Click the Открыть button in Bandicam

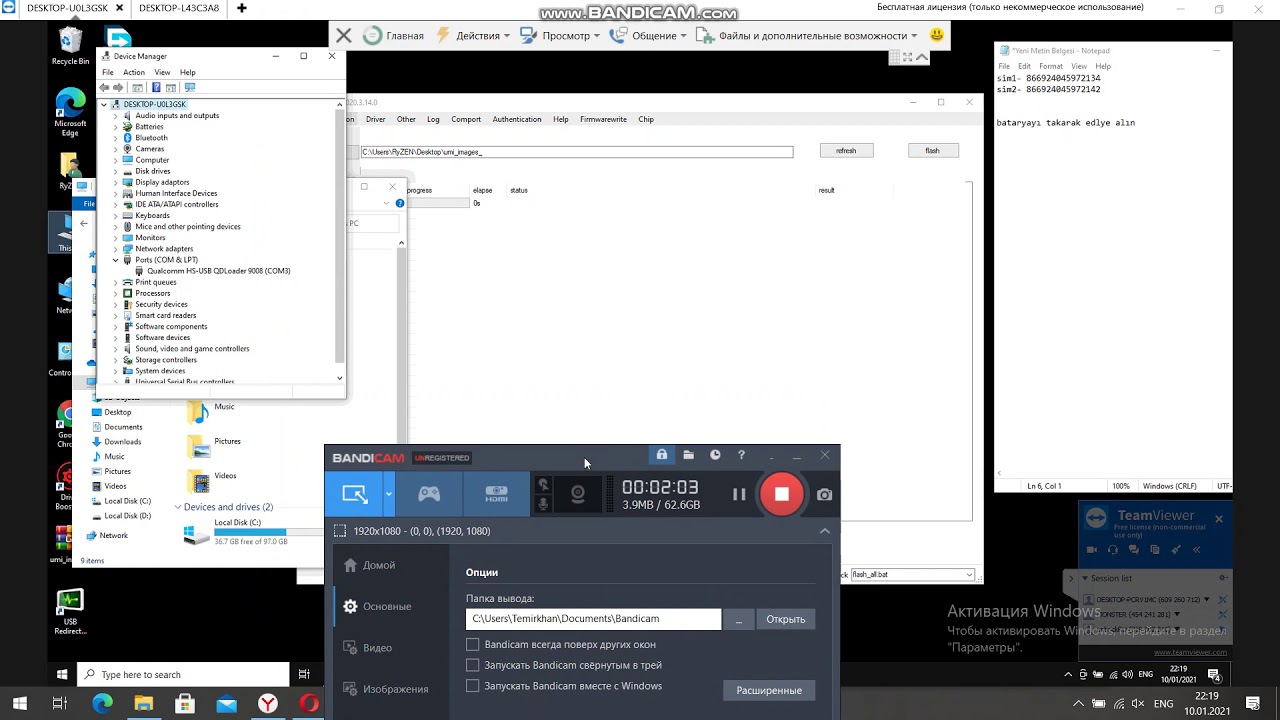click(x=785, y=620)
